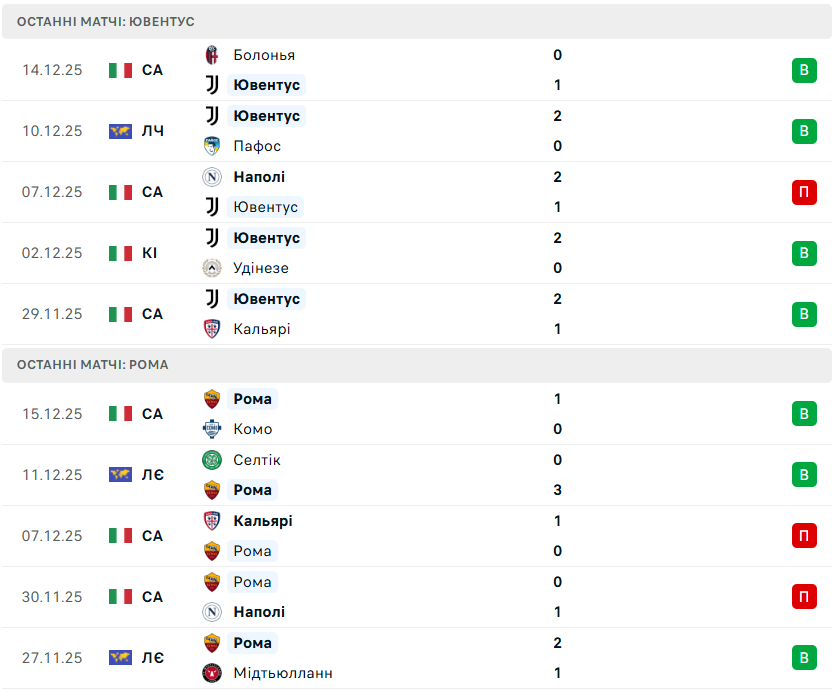Click the Como team crest
Image resolution: width=836 pixels, height=692 pixels.
pos(212,429)
